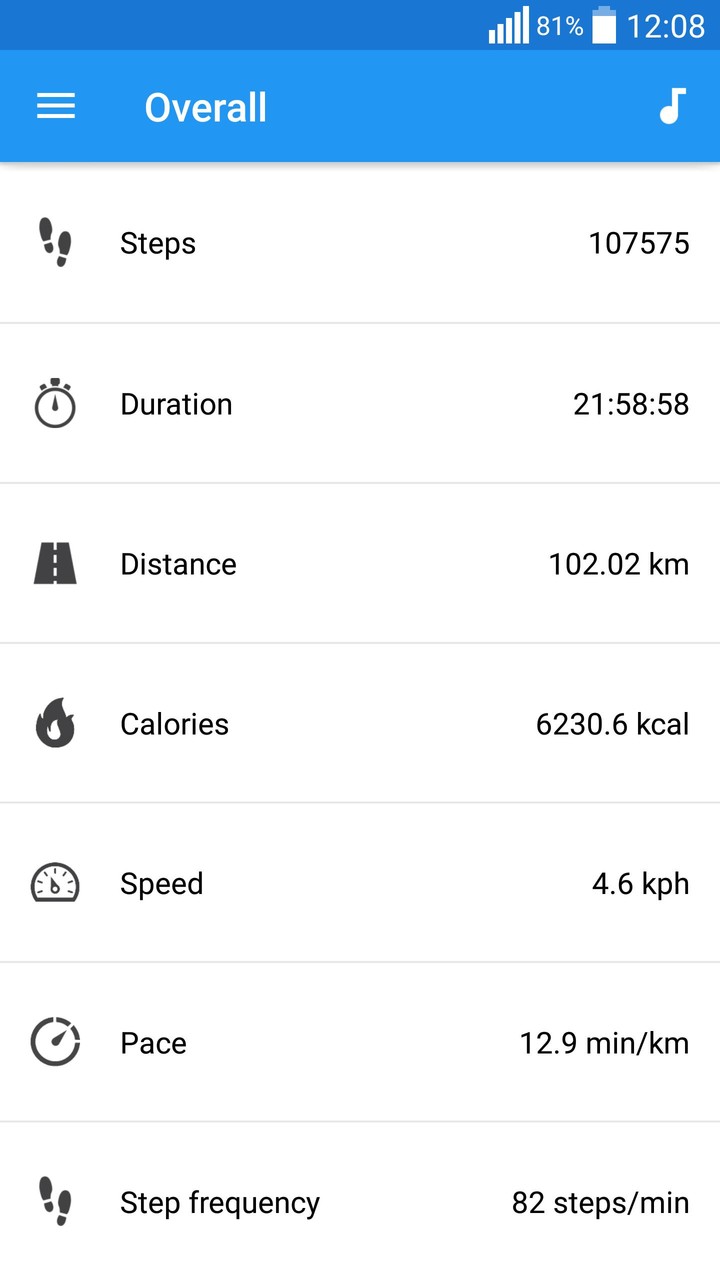Tap the speedometer icon beside Speed

point(55,884)
